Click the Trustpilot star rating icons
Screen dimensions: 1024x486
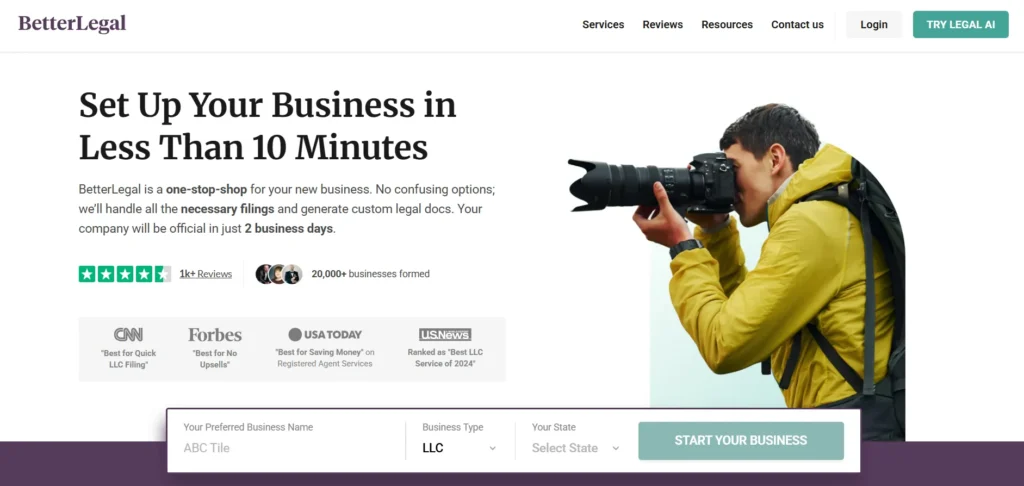click(124, 274)
